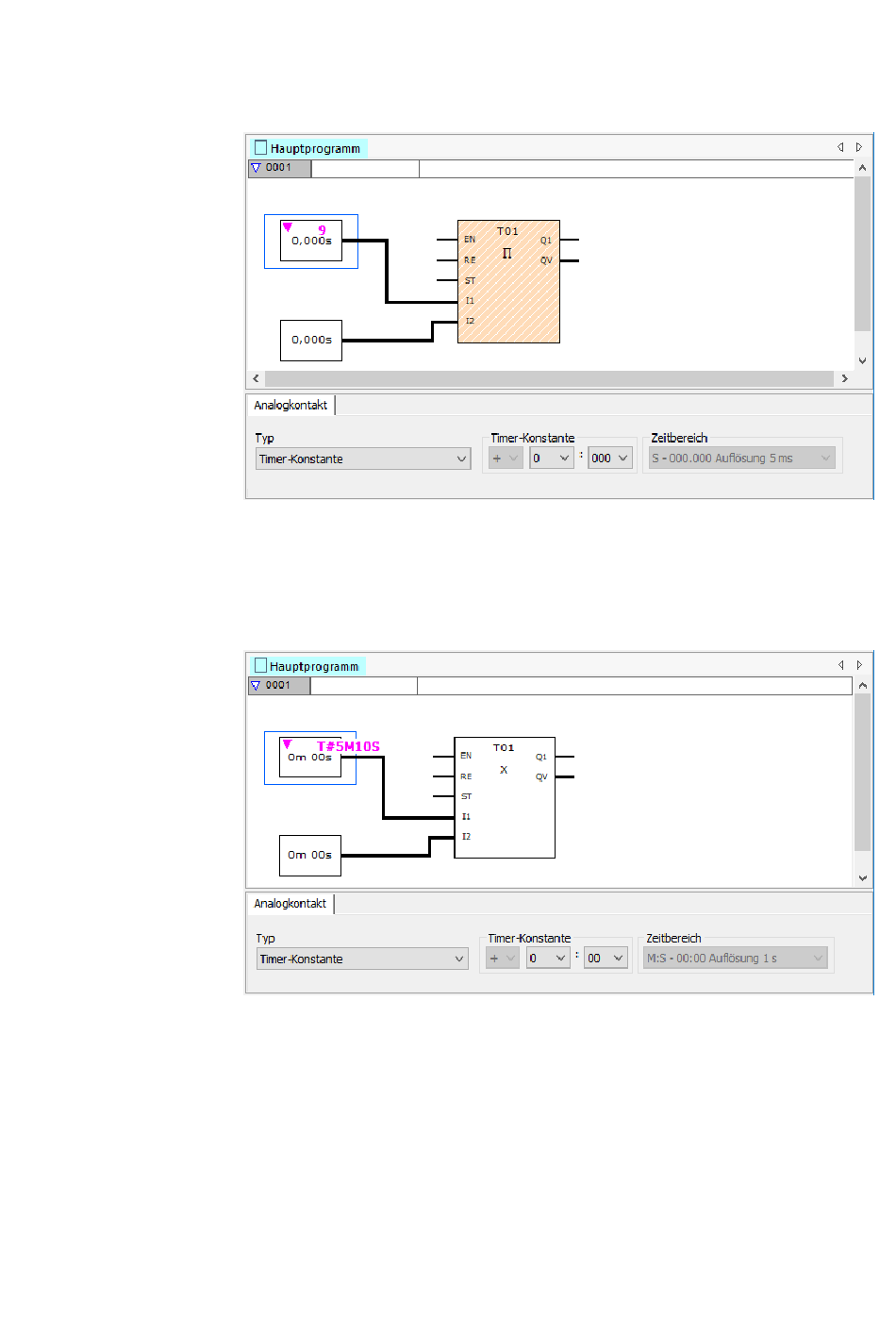Select the white T01 timer block
The height and width of the screenshot is (1318, 896).
[x=505, y=798]
